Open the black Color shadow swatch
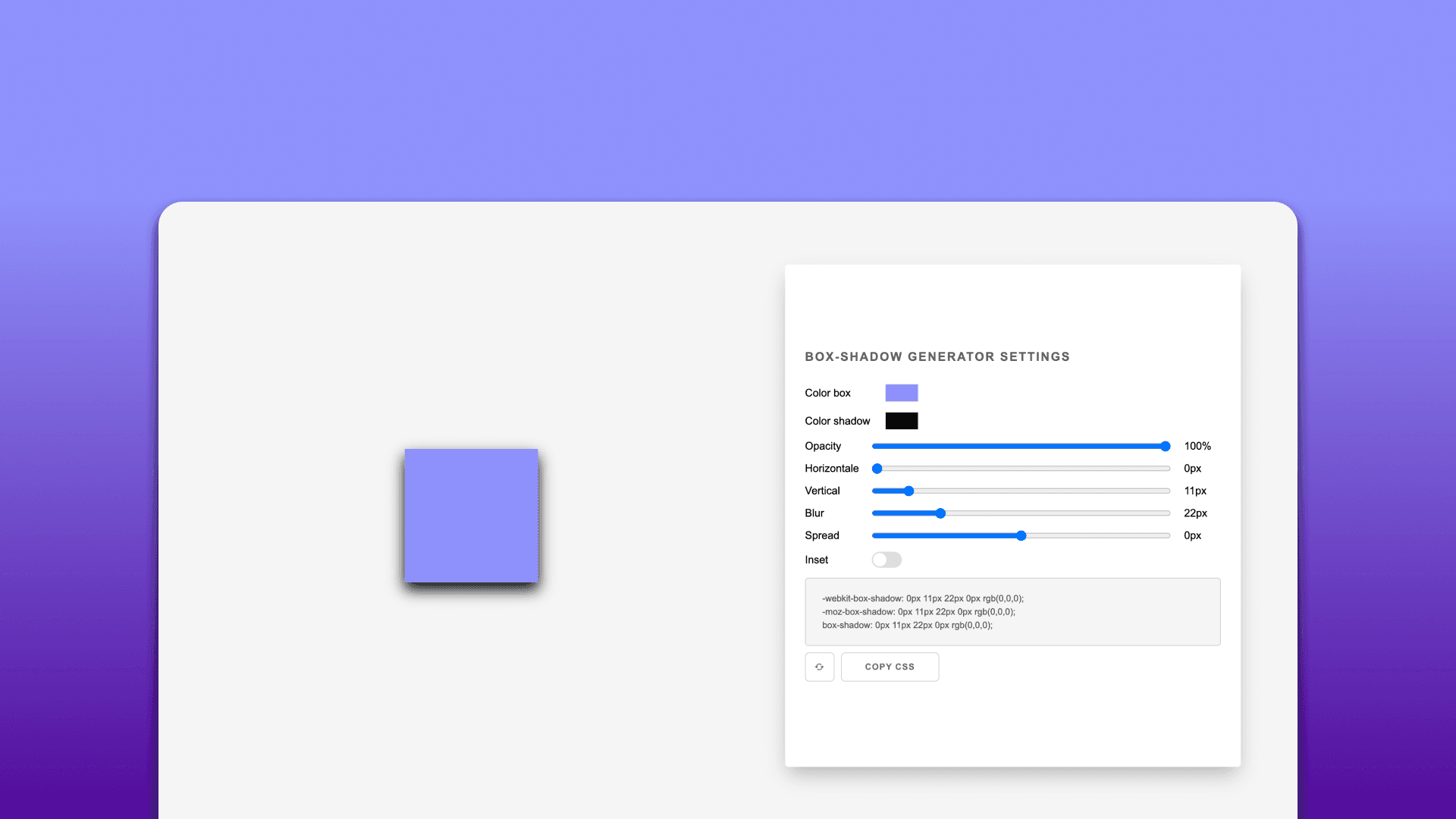 [x=902, y=420]
